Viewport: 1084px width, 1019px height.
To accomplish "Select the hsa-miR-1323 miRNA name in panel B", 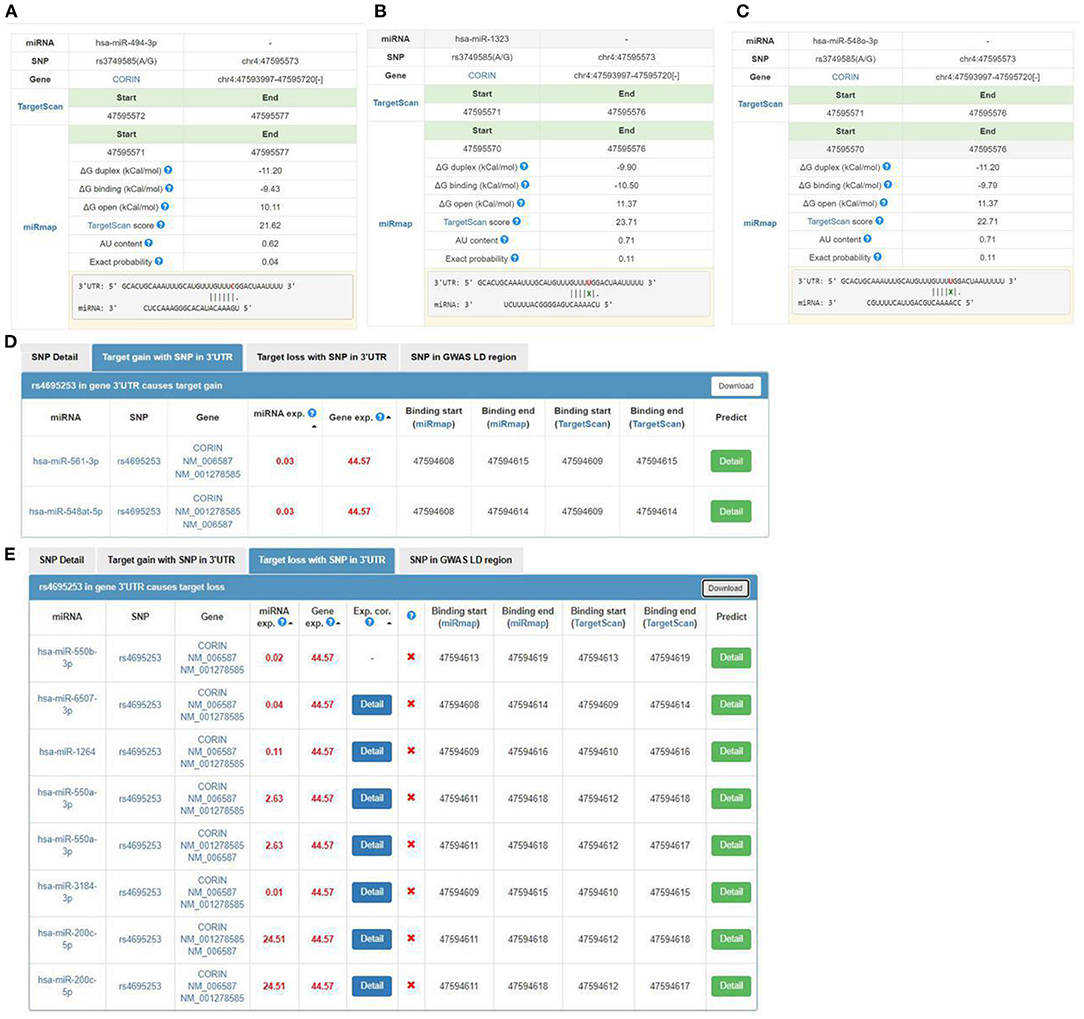I will click(482, 39).
